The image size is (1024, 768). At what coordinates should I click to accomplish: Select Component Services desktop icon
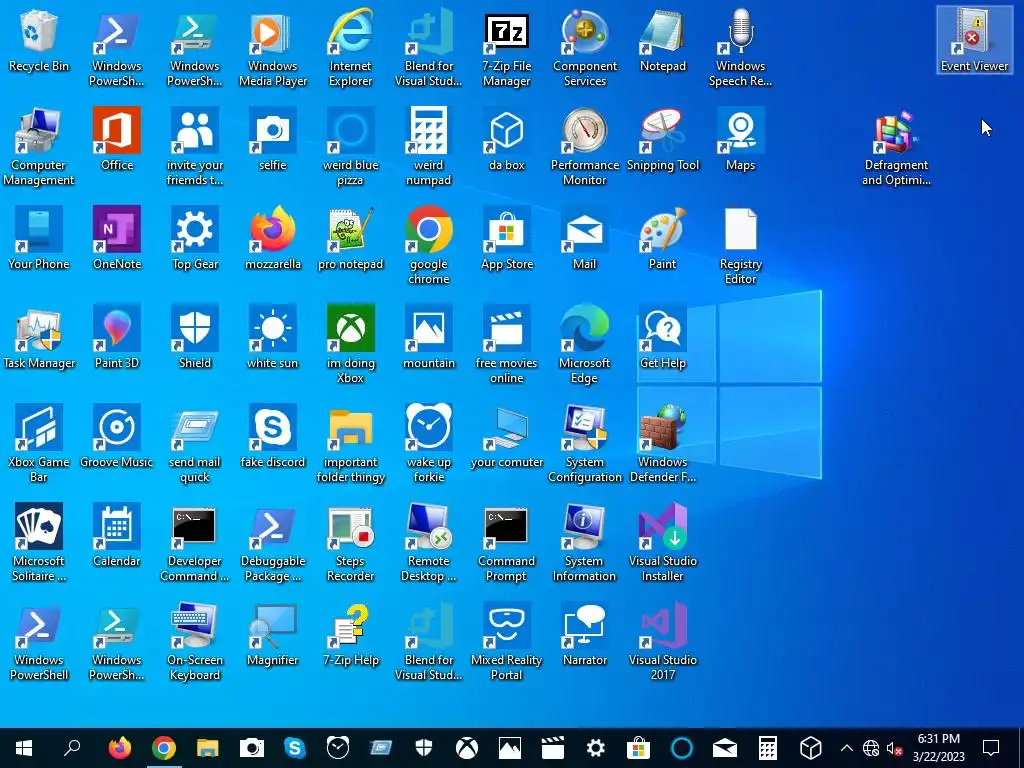point(585,47)
